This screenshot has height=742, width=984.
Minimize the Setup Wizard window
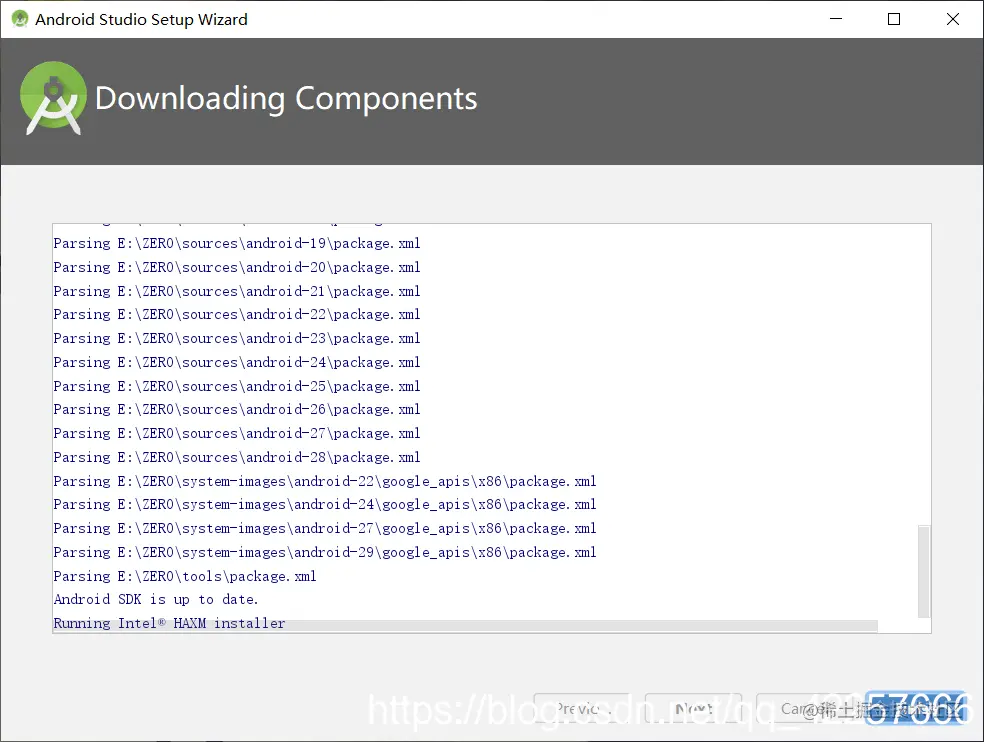click(x=836, y=19)
